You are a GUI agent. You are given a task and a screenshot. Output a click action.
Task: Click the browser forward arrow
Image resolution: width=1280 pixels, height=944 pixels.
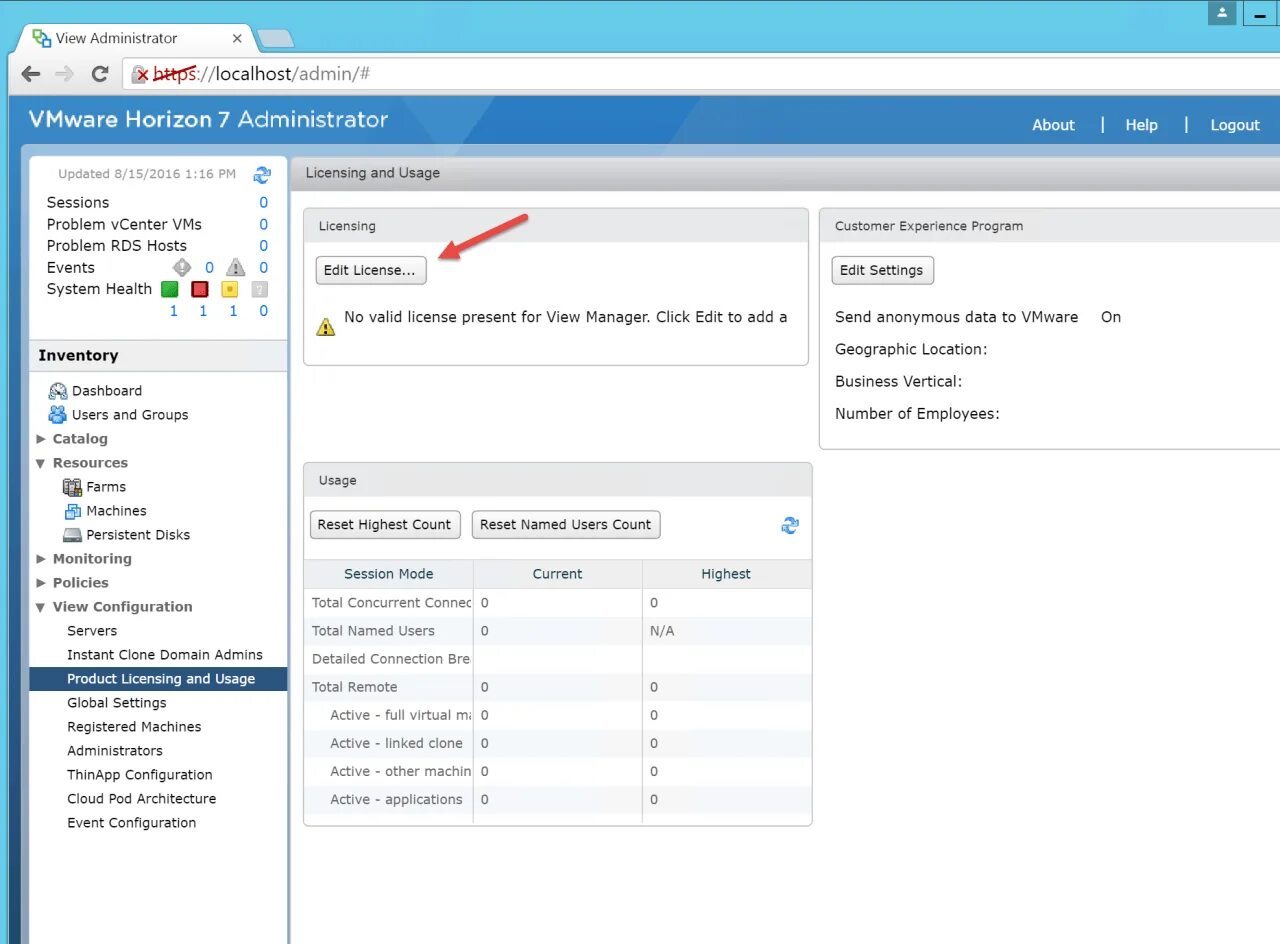coord(64,74)
